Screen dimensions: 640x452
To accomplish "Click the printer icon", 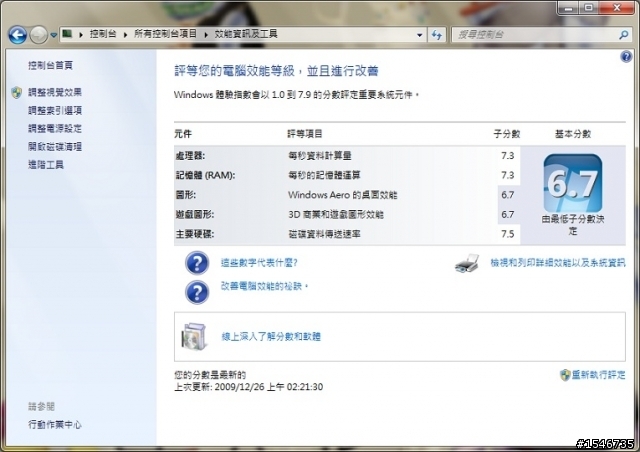I will pyautogui.click(x=467, y=263).
